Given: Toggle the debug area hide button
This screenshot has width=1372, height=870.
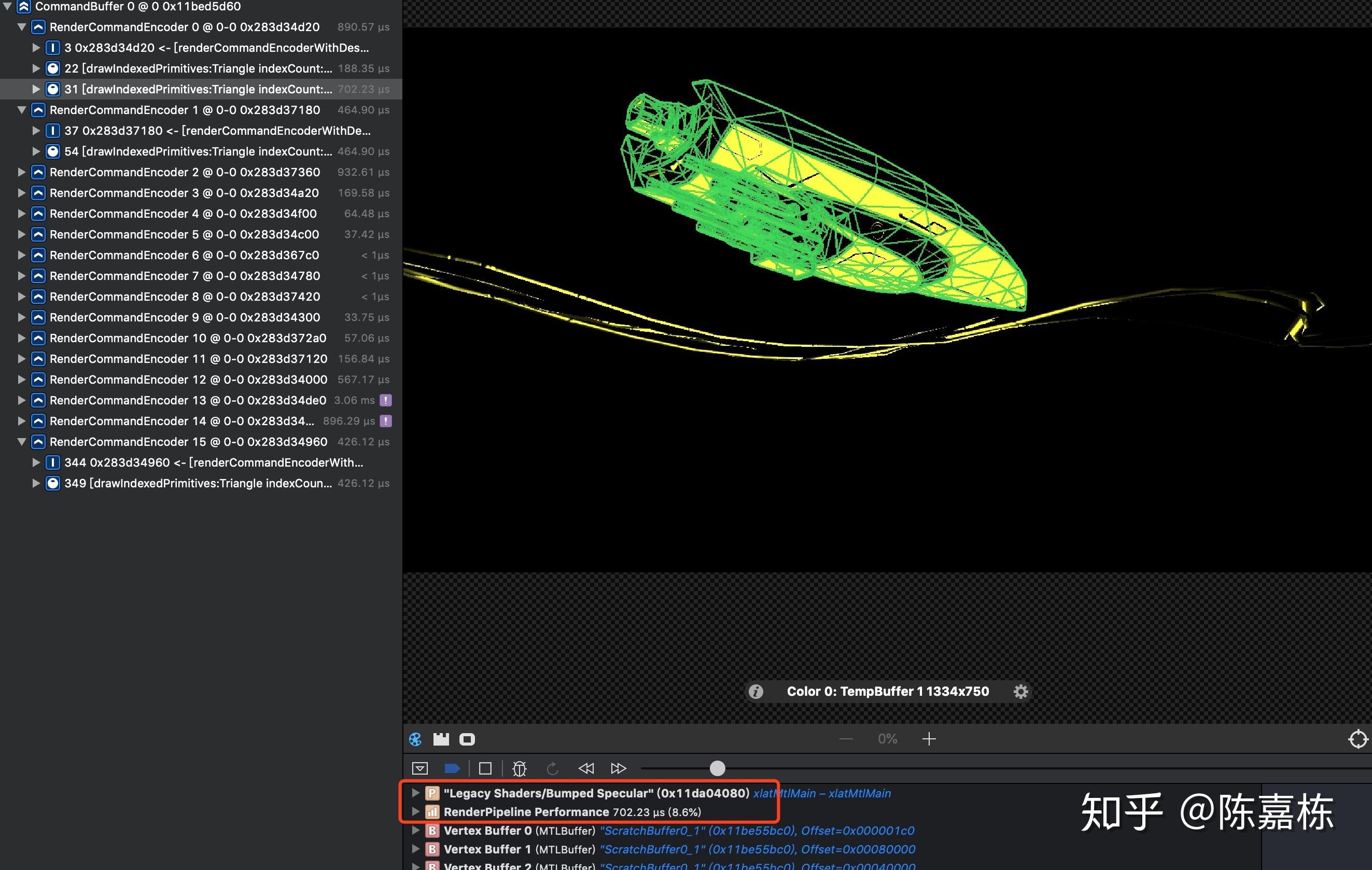Looking at the screenshot, I should click(420, 768).
